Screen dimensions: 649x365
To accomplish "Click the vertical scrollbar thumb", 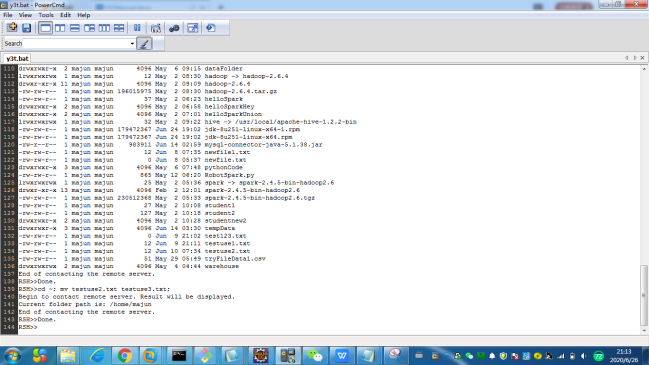I will 644,295.
